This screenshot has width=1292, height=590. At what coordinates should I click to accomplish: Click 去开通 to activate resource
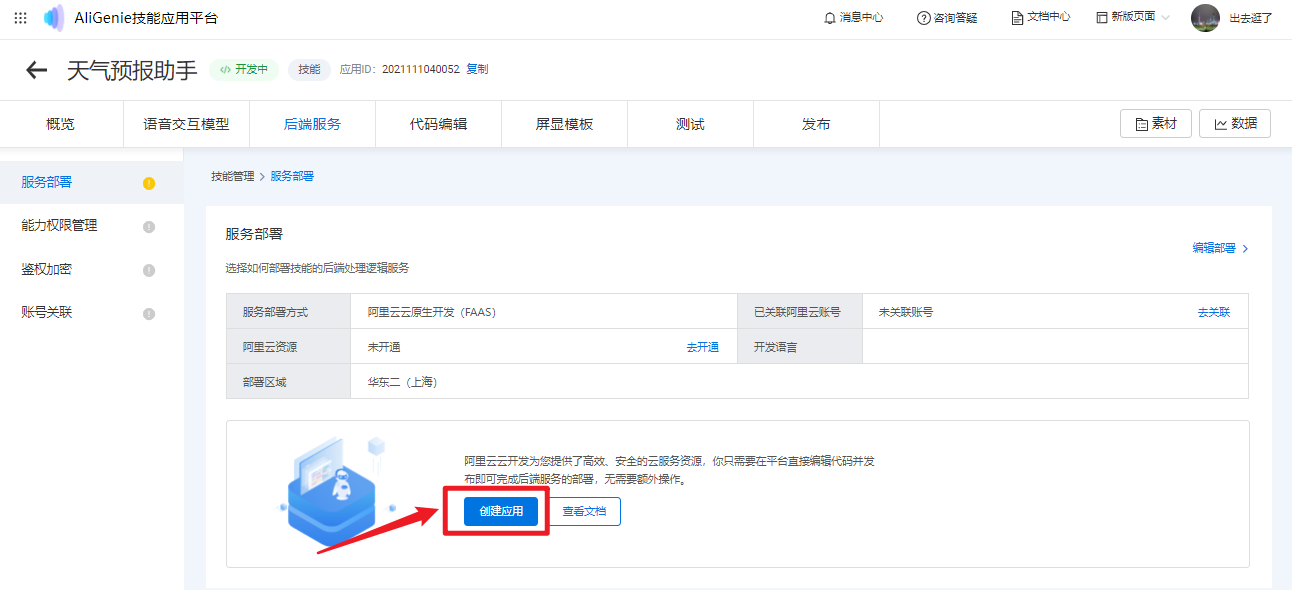(702, 347)
